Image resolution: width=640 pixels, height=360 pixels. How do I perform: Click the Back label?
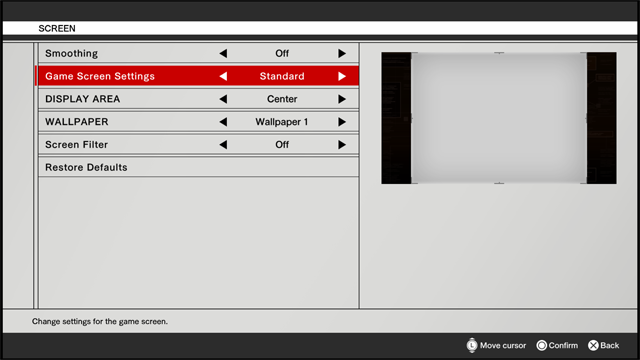(610, 345)
